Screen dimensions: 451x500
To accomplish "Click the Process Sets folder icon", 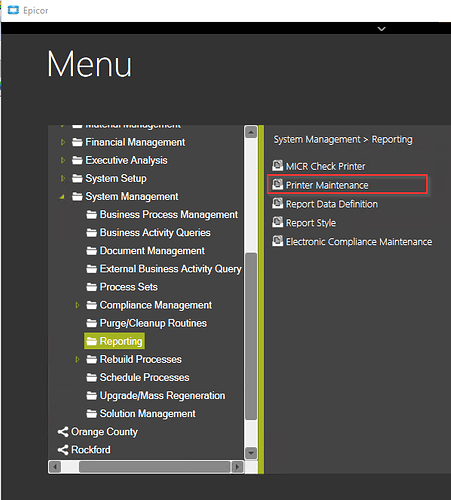I will (x=91, y=287).
